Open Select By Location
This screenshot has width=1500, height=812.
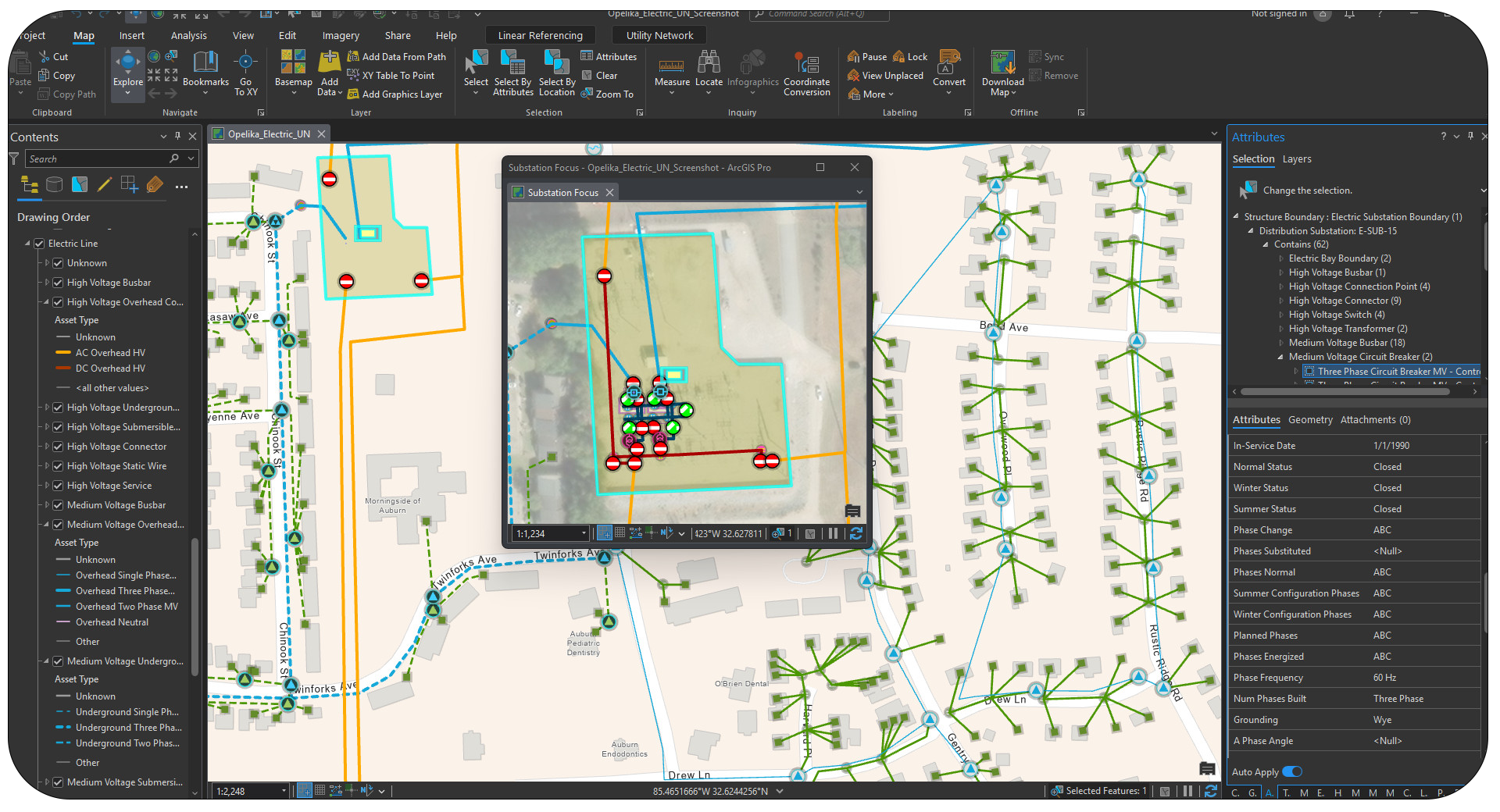click(557, 73)
